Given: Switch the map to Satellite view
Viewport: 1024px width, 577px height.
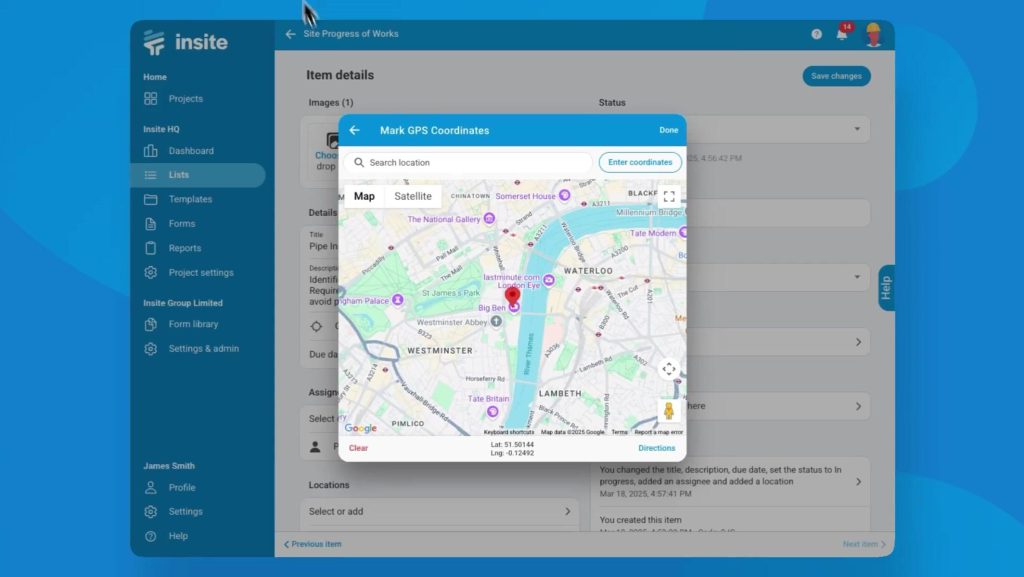Looking at the screenshot, I should tap(412, 196).
